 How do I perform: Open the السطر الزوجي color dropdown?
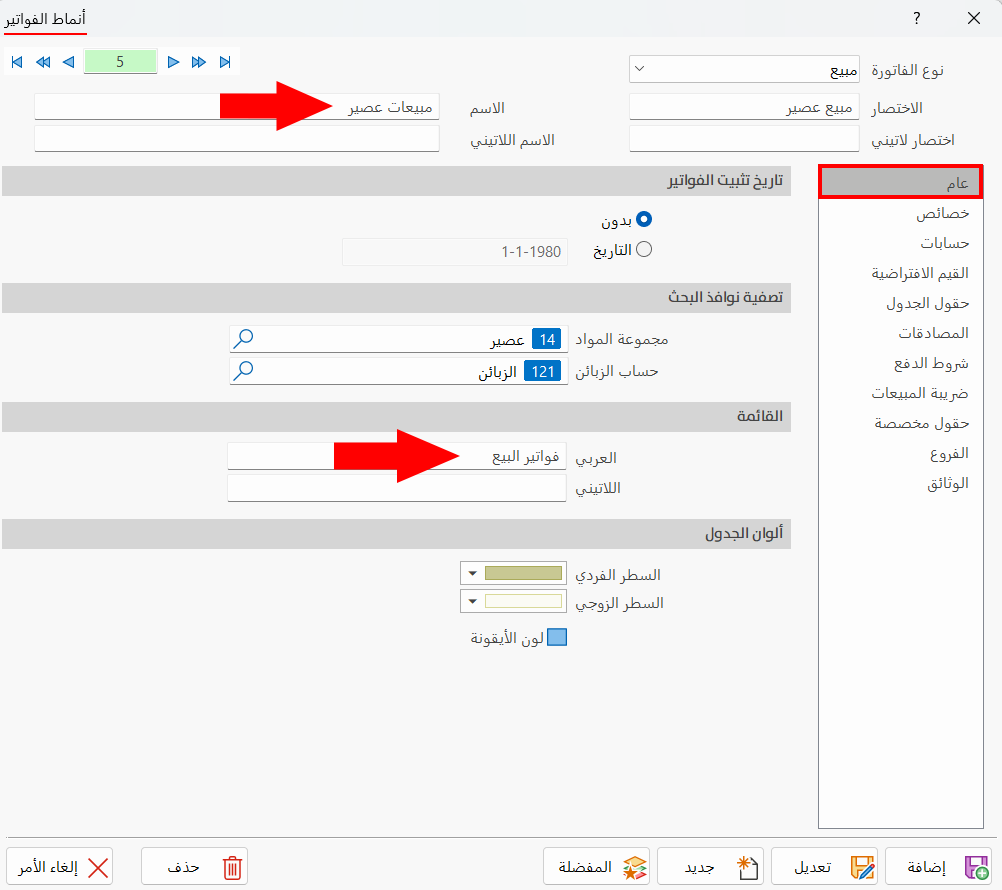pyautogui.click(x=470, y=601)
